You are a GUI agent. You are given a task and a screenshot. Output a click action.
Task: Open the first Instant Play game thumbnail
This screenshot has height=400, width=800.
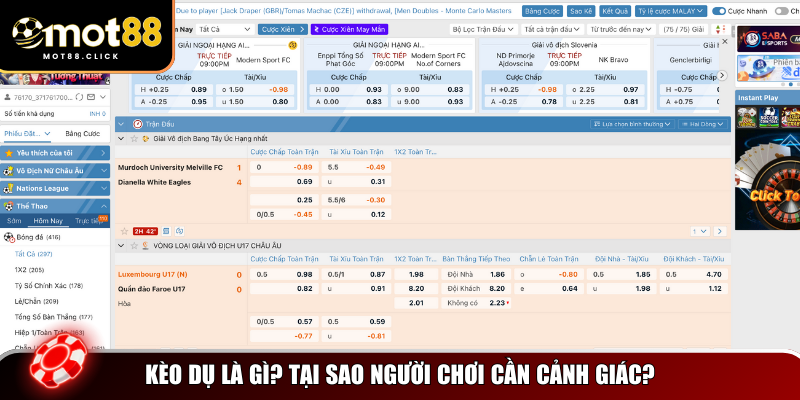[x=746, y=117]
